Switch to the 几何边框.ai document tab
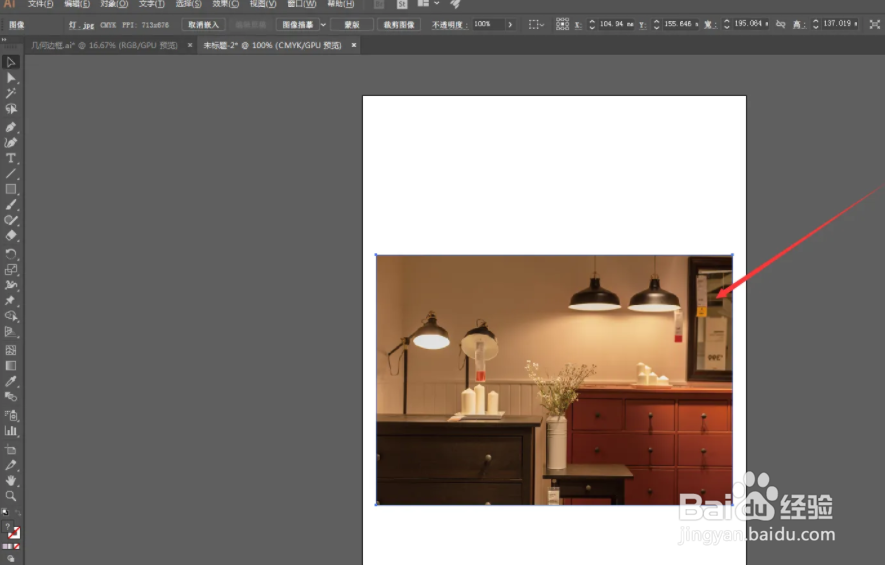 click(104, 45)
